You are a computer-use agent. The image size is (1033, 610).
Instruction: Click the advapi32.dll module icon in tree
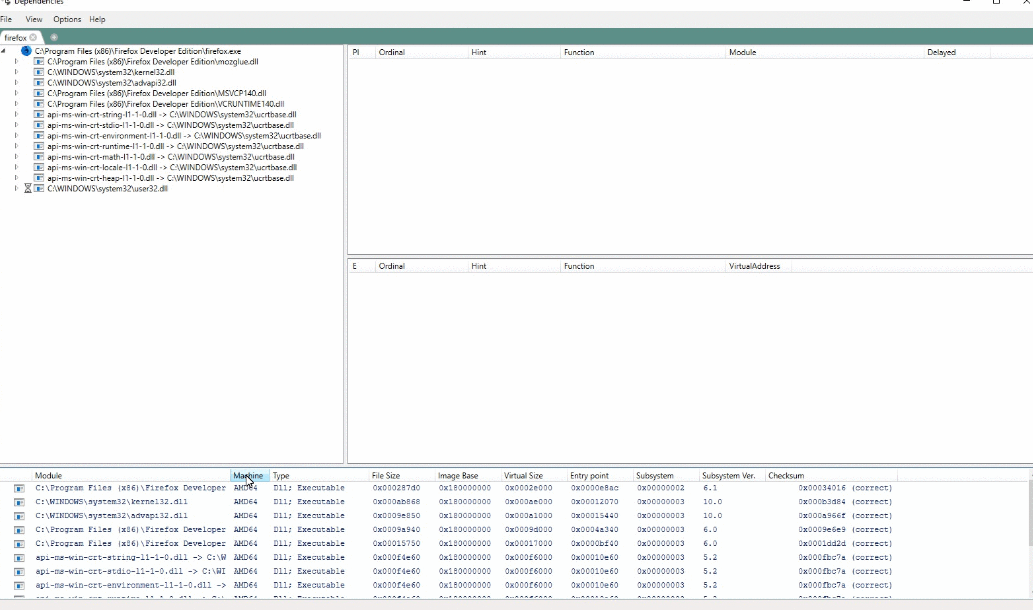coord(39,82)
